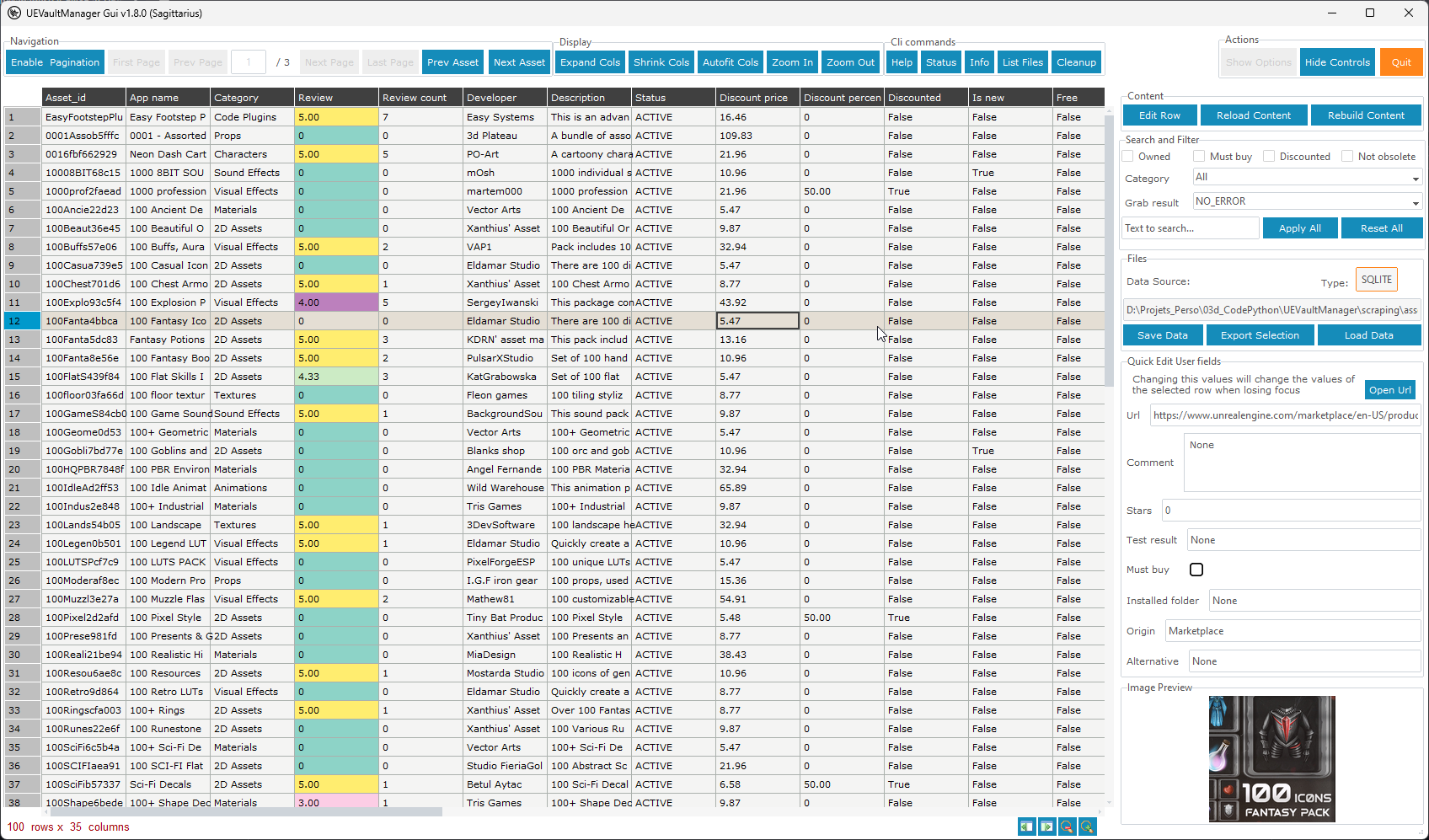Click the Comment text area

(1302, 463)
